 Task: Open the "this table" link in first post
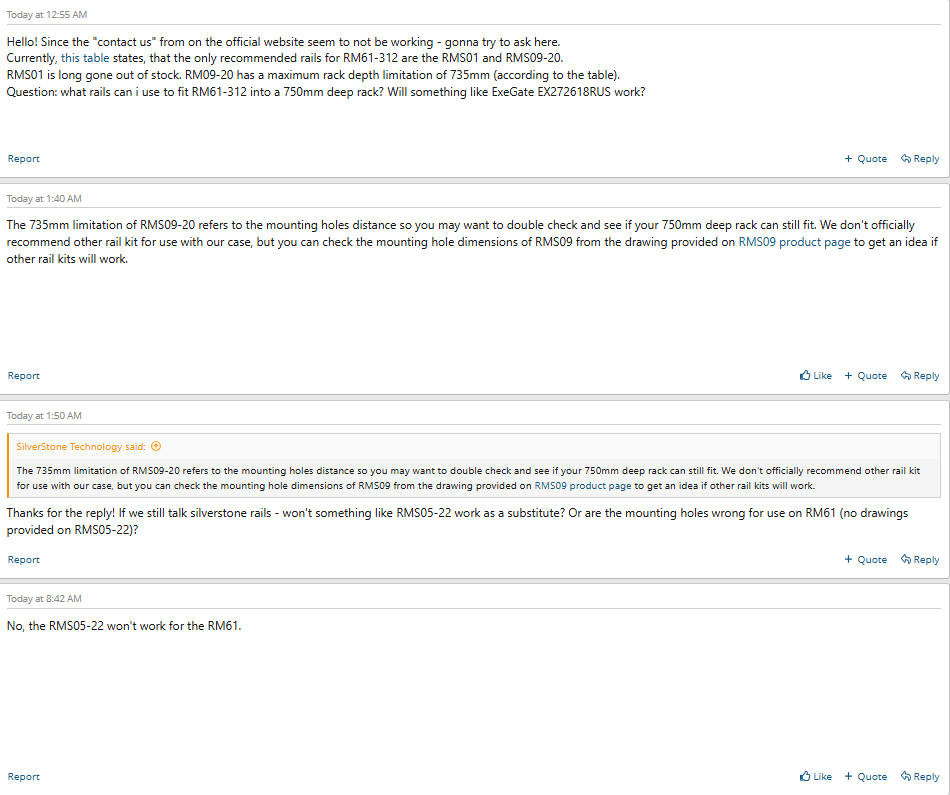click(85, 58)
